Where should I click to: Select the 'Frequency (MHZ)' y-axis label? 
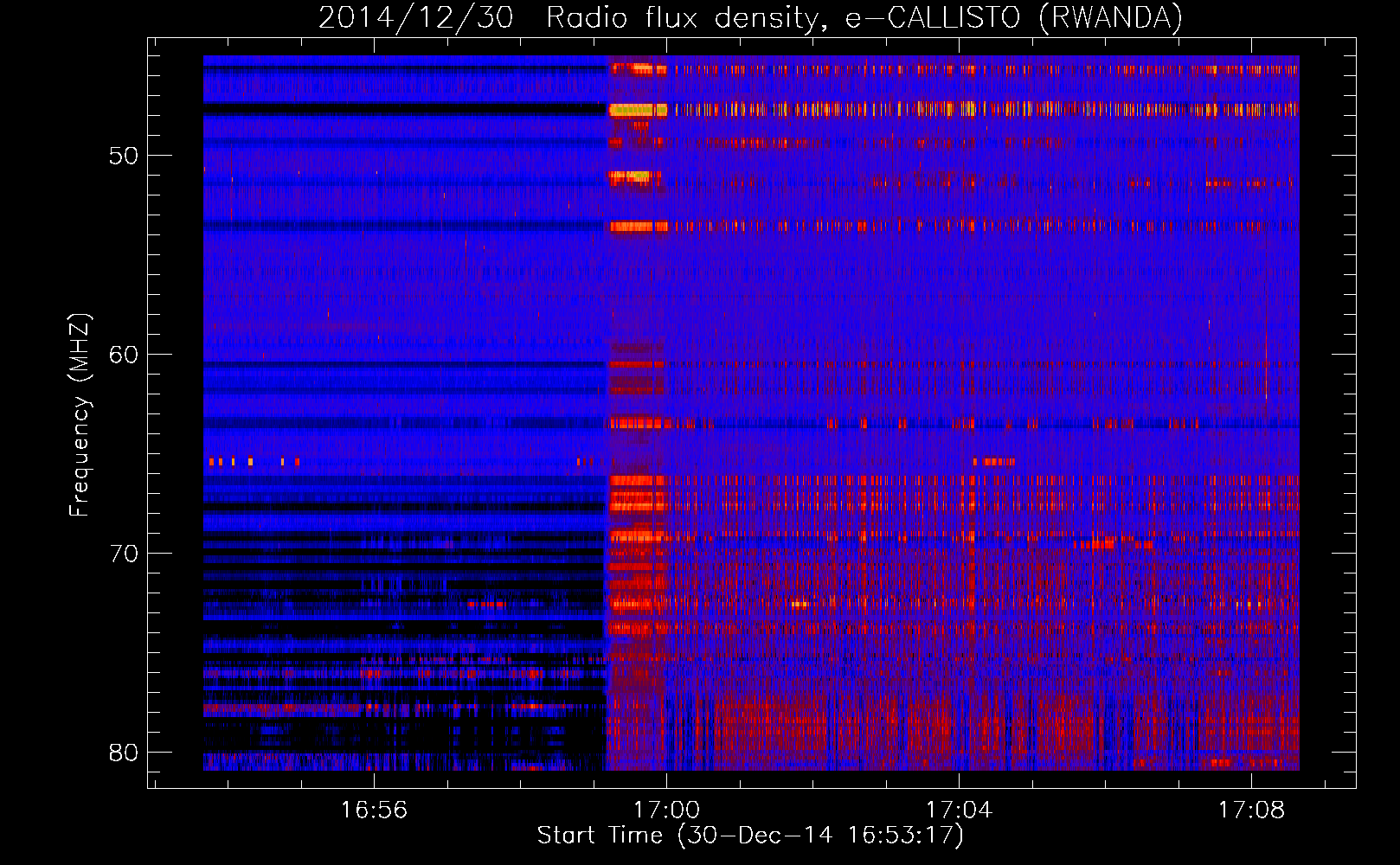coord(79,415)
